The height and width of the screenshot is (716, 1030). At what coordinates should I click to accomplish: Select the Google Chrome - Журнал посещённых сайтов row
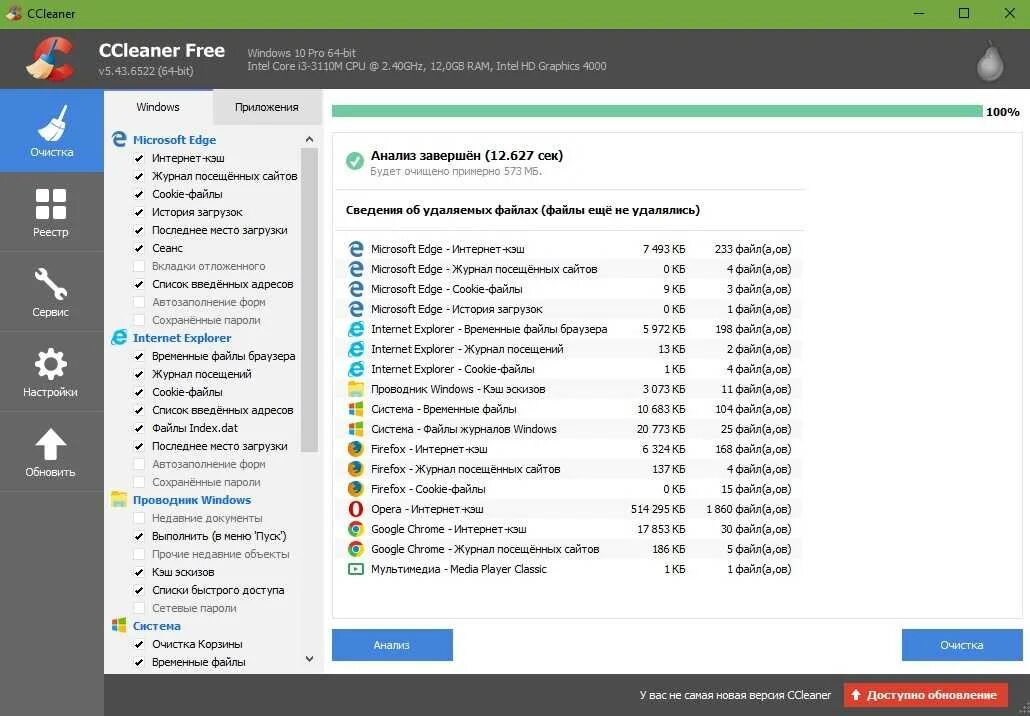570,549
